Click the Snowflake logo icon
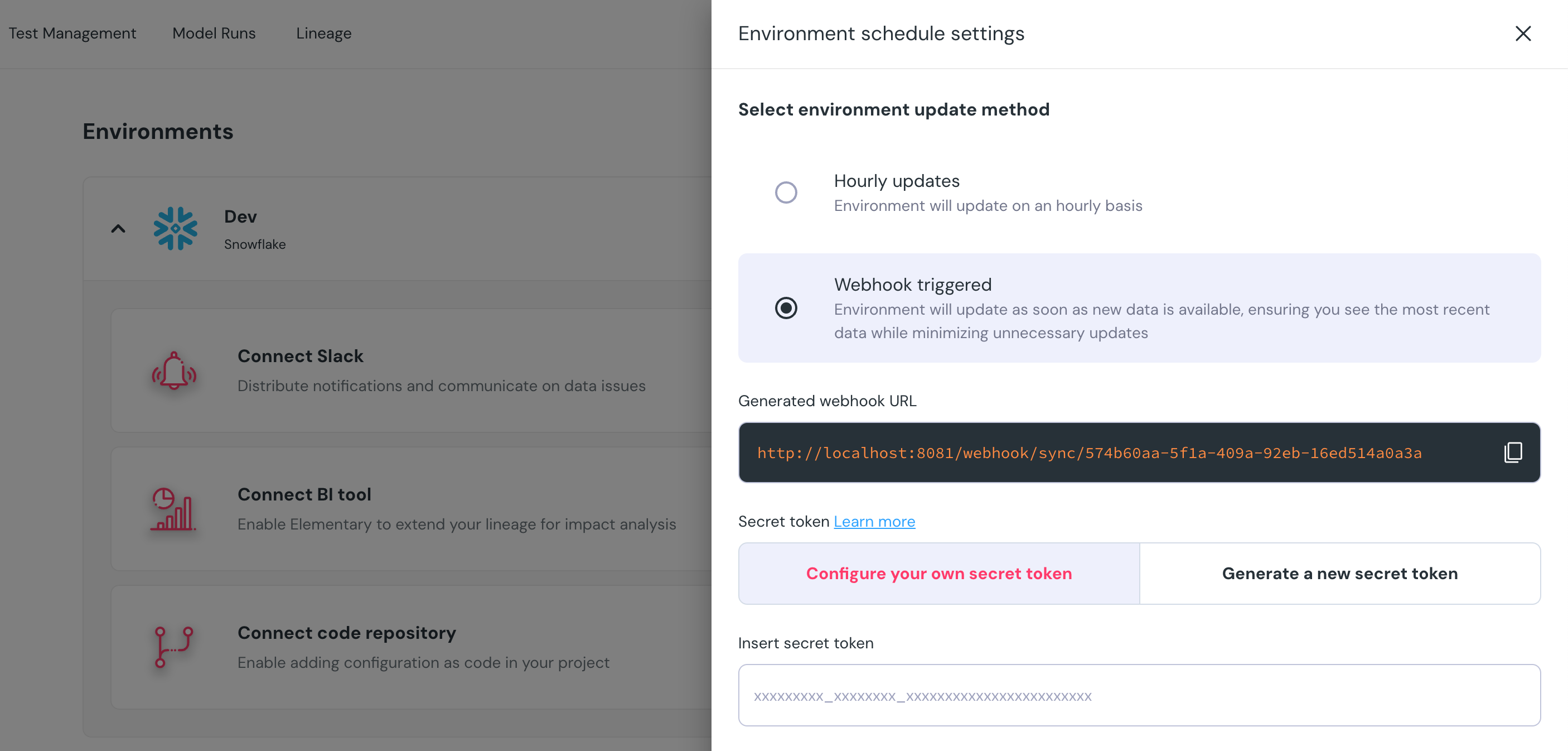This screenshot has width=1568, height=751. pos(175,229)
